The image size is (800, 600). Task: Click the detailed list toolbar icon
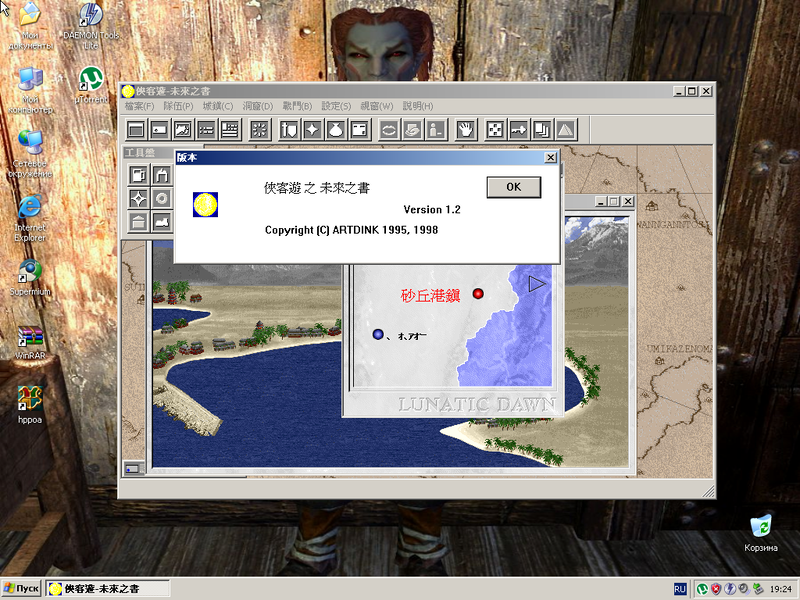click(230, 130)
